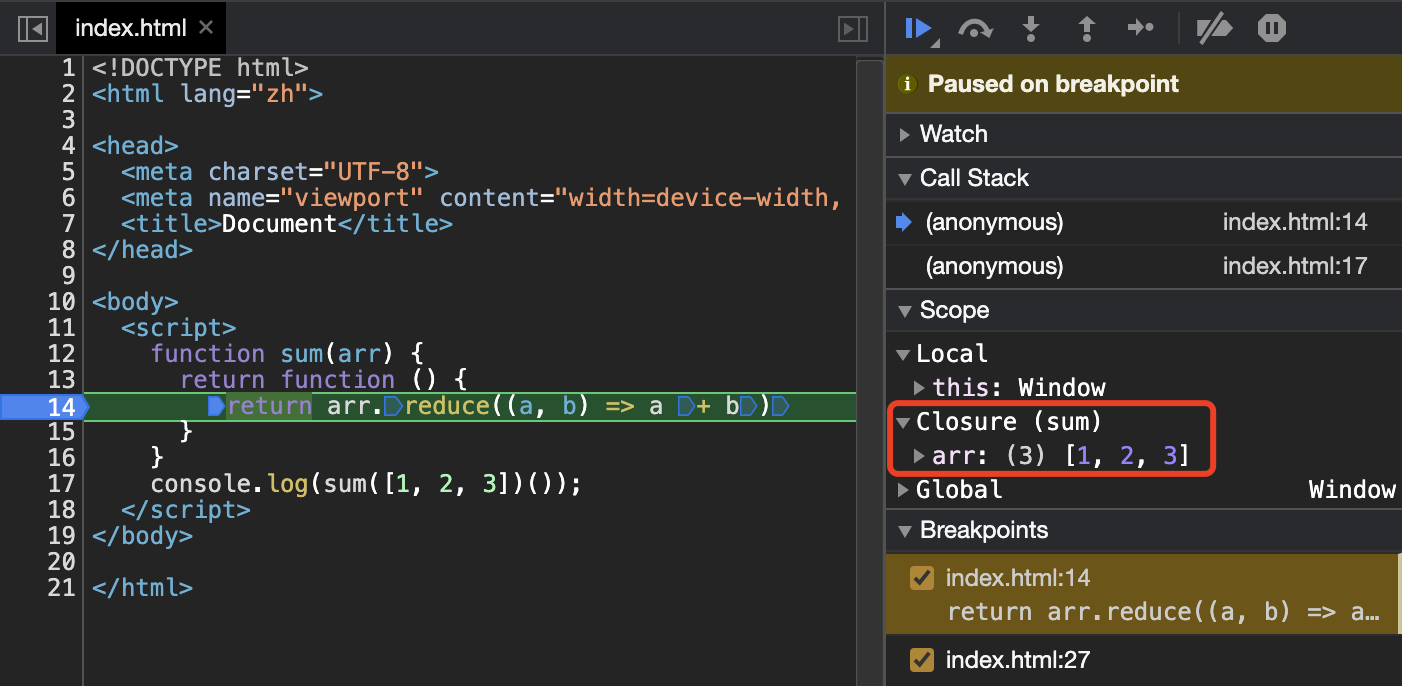Uncheck the index.html:14 breakpoint
Screen dimensions: 1402x686
point(922,578)
